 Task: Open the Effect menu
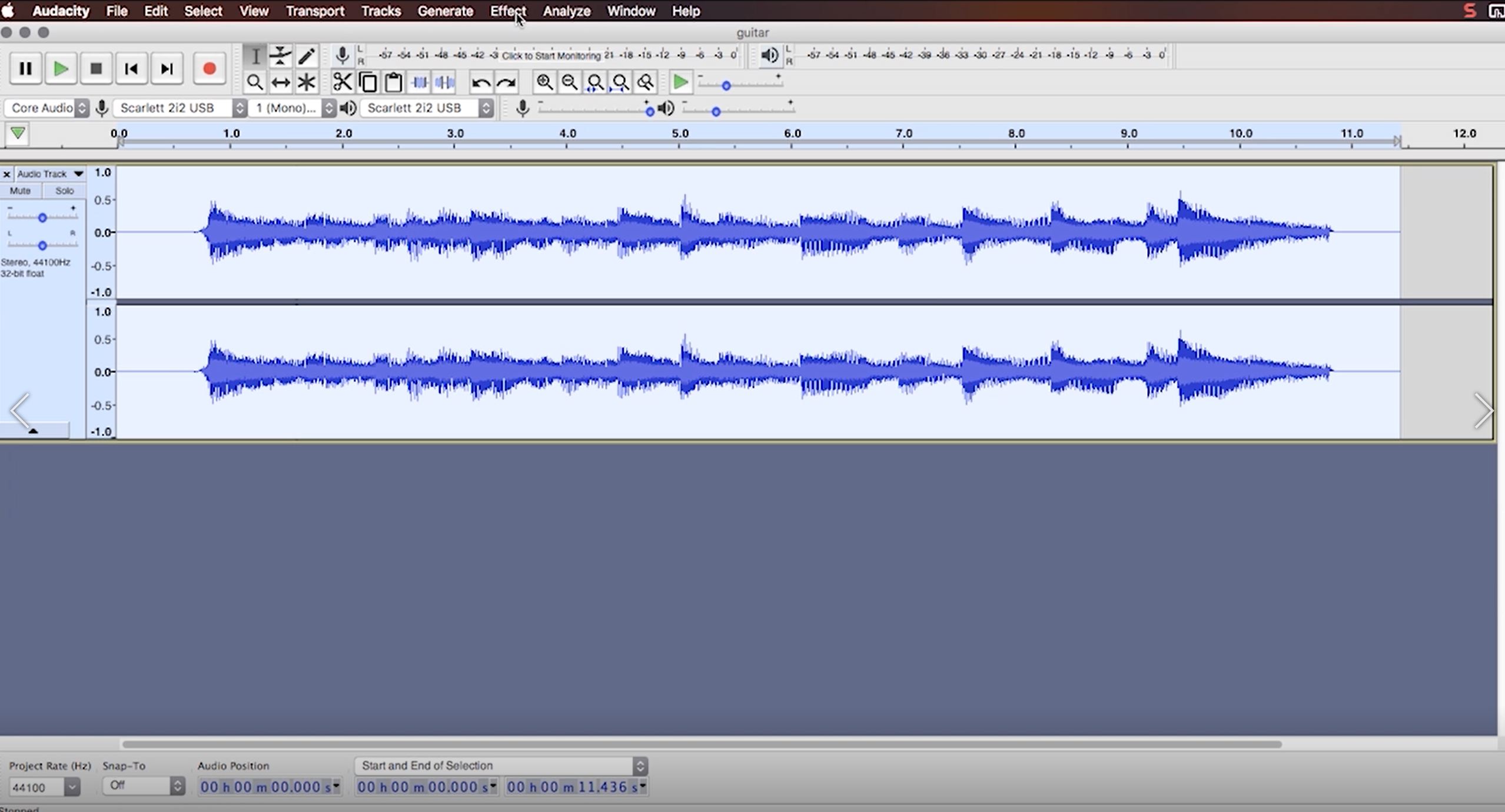(508, 11)
